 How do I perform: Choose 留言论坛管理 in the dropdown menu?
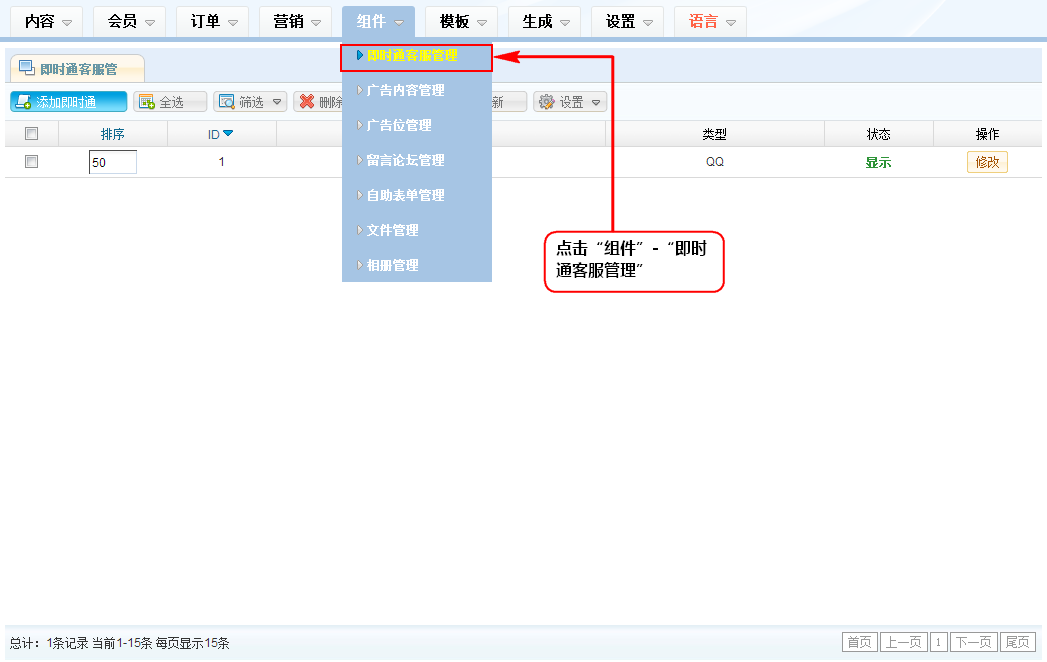pos(405,161)
